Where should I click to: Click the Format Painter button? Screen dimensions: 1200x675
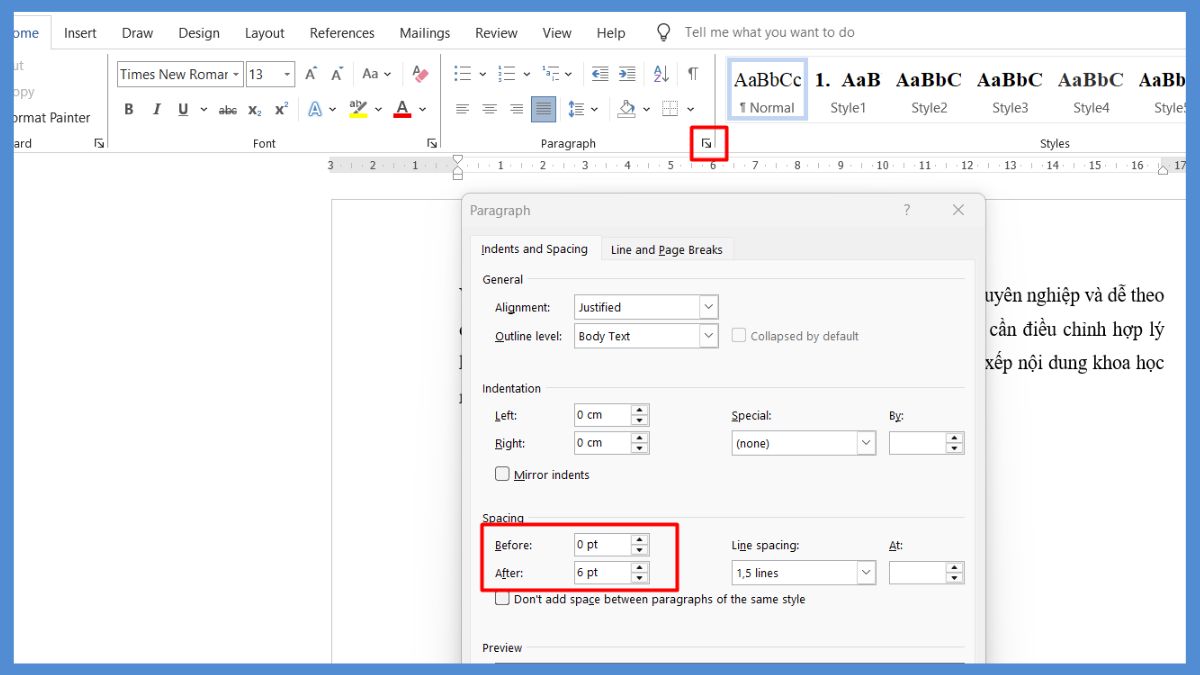click(56, 117)
